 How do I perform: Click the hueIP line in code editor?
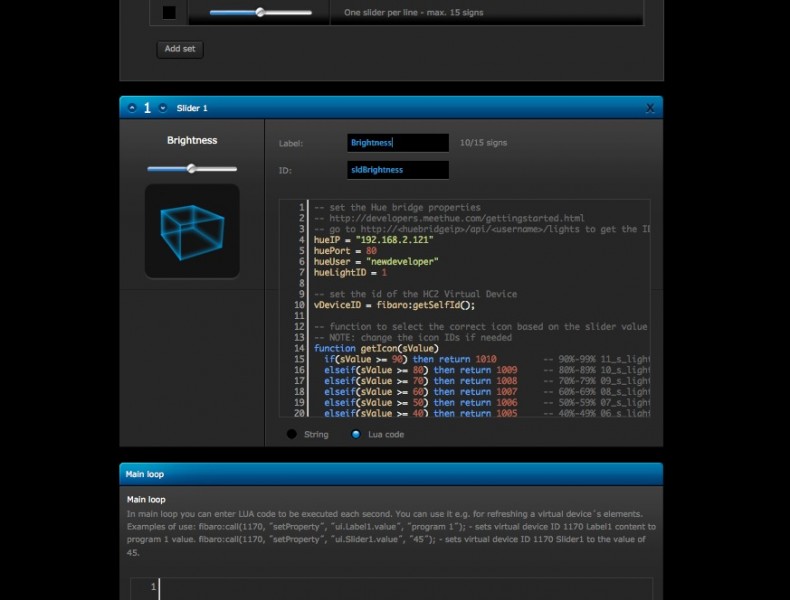point(360,240)
